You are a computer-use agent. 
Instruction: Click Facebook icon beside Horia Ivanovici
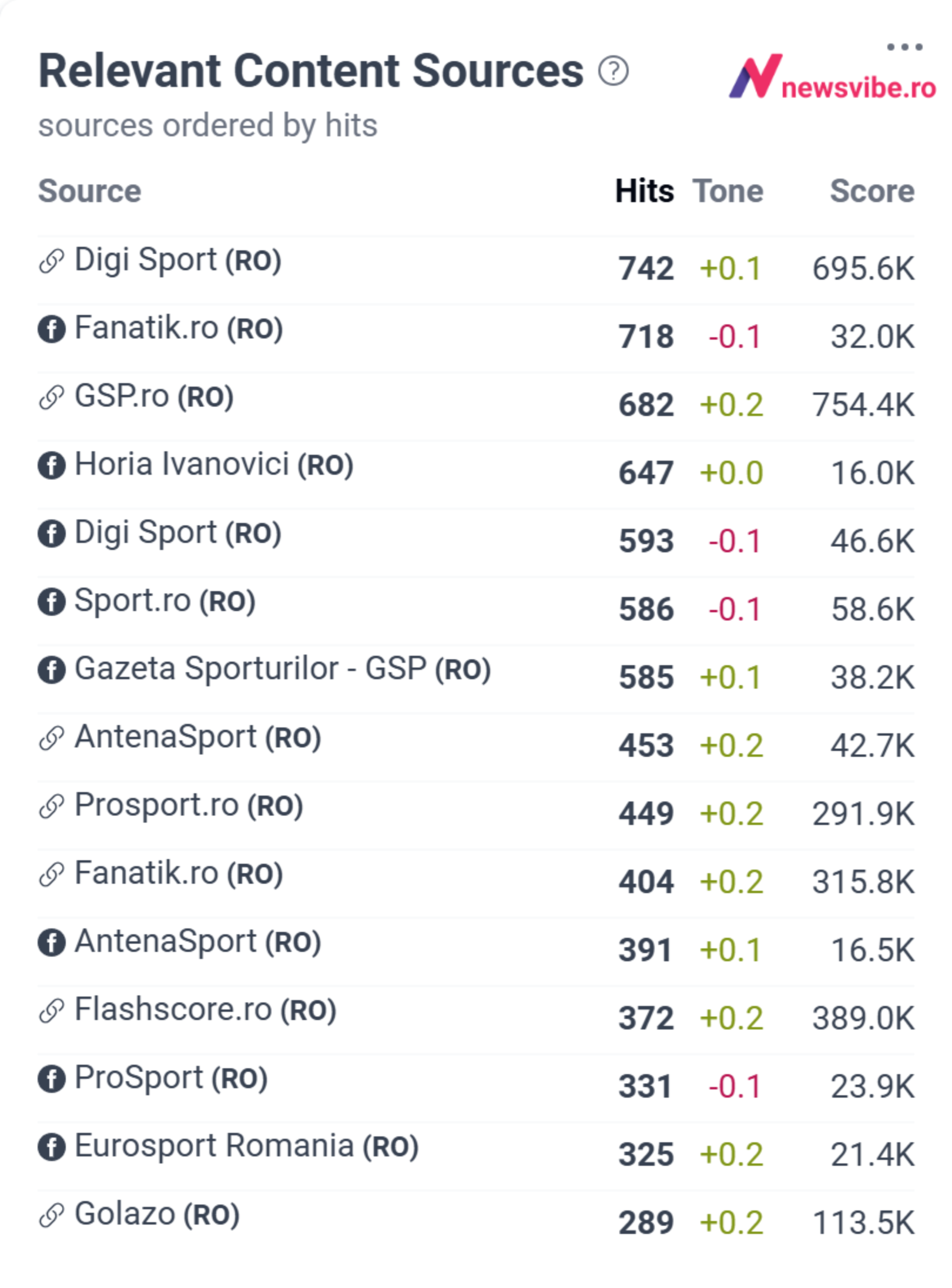click(x=52, y=466)
